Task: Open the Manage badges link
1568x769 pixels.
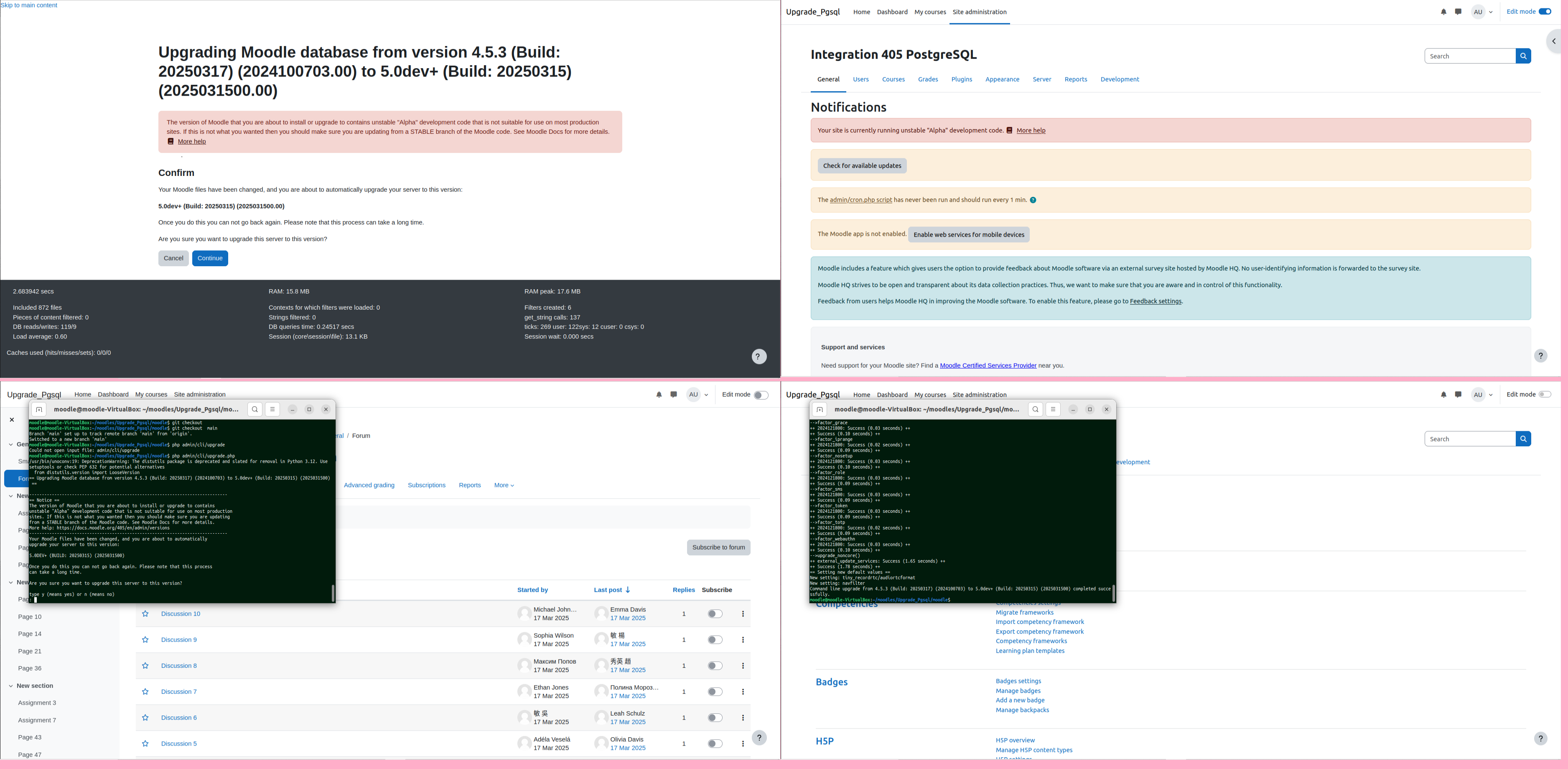Action: tap(1018, 690)
